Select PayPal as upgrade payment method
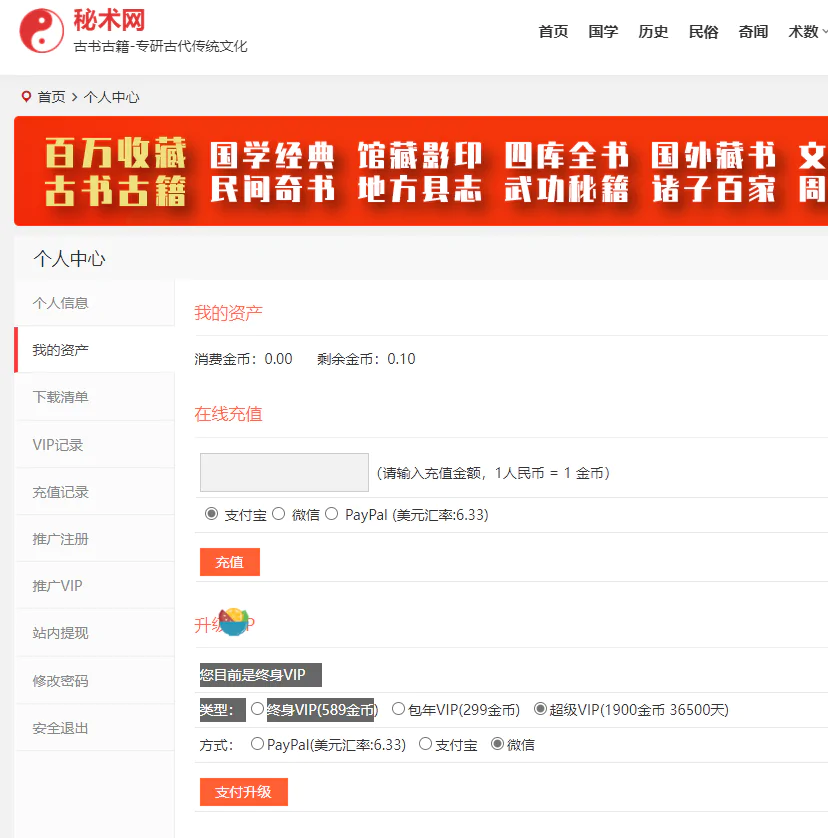 point(257,743)
